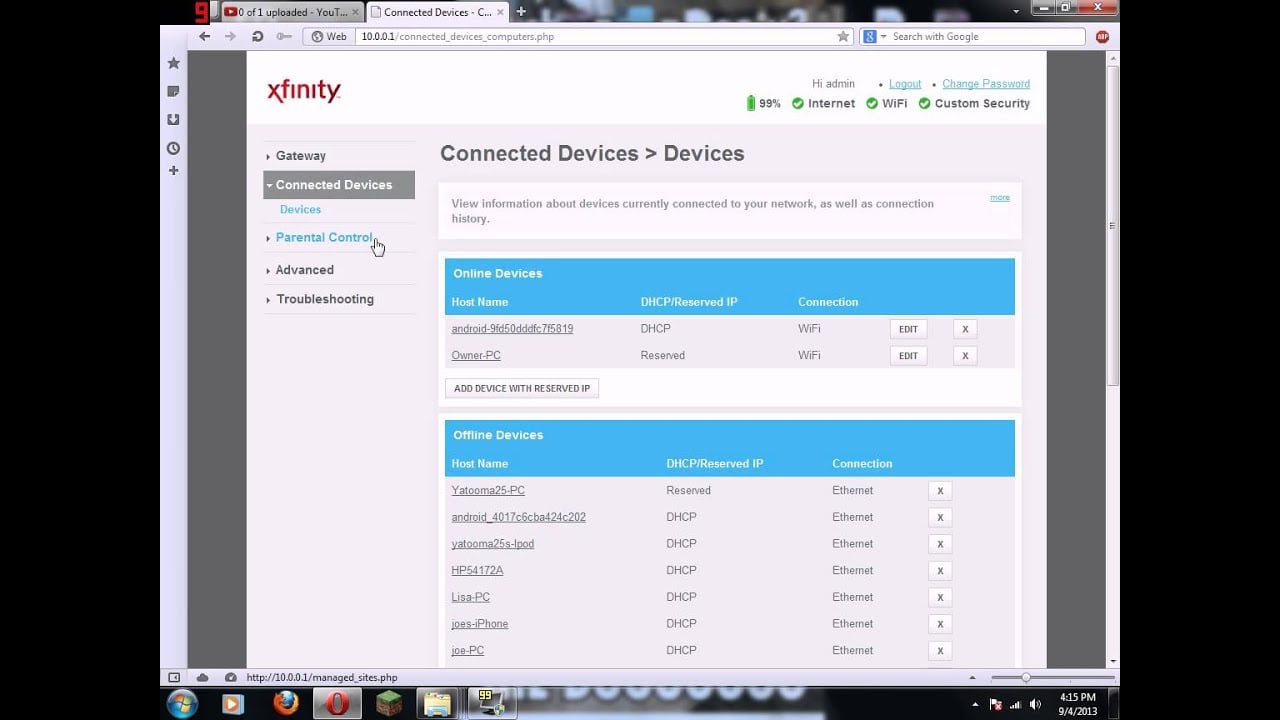
Task: Add a panel with the plus icon
Action: pos(173,171)
